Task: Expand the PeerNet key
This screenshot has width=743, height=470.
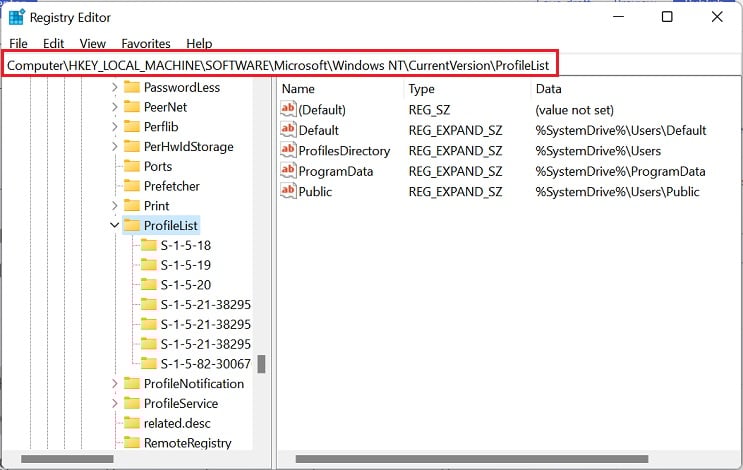Action: (115, 107)
